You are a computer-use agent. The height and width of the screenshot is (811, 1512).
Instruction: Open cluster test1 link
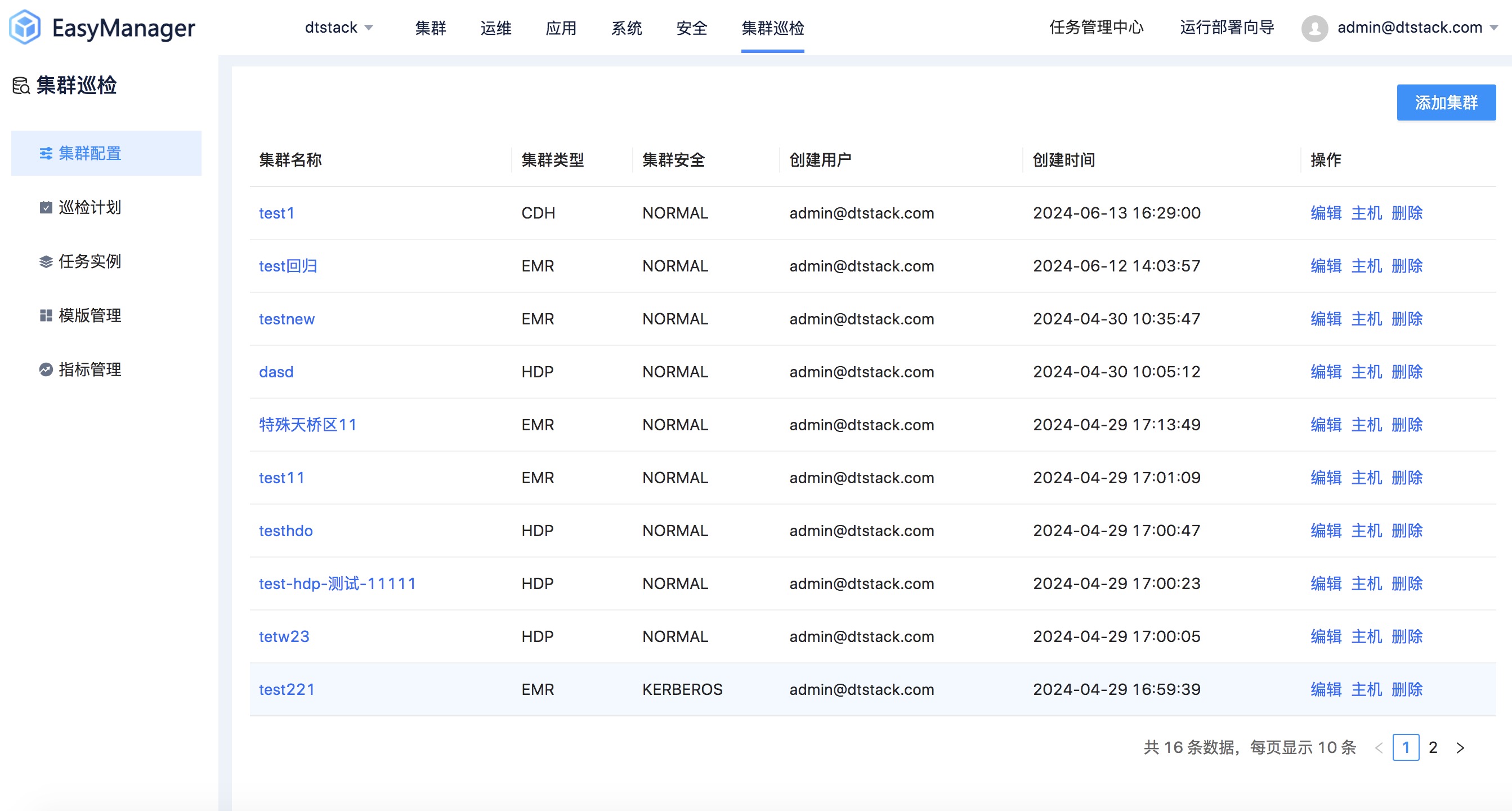[276, 213]
